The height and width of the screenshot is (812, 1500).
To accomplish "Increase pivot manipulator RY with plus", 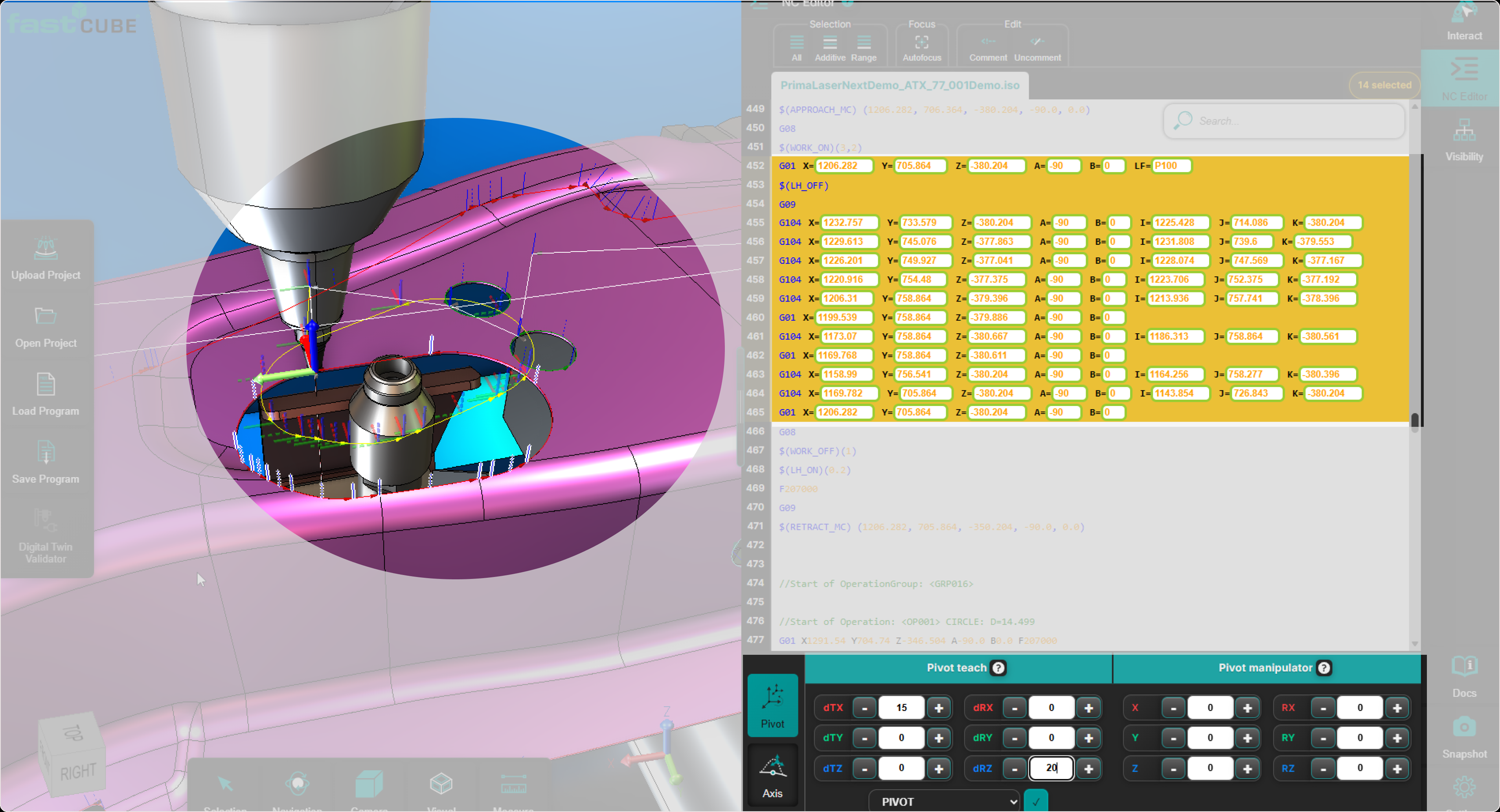I will point(1397,738).
